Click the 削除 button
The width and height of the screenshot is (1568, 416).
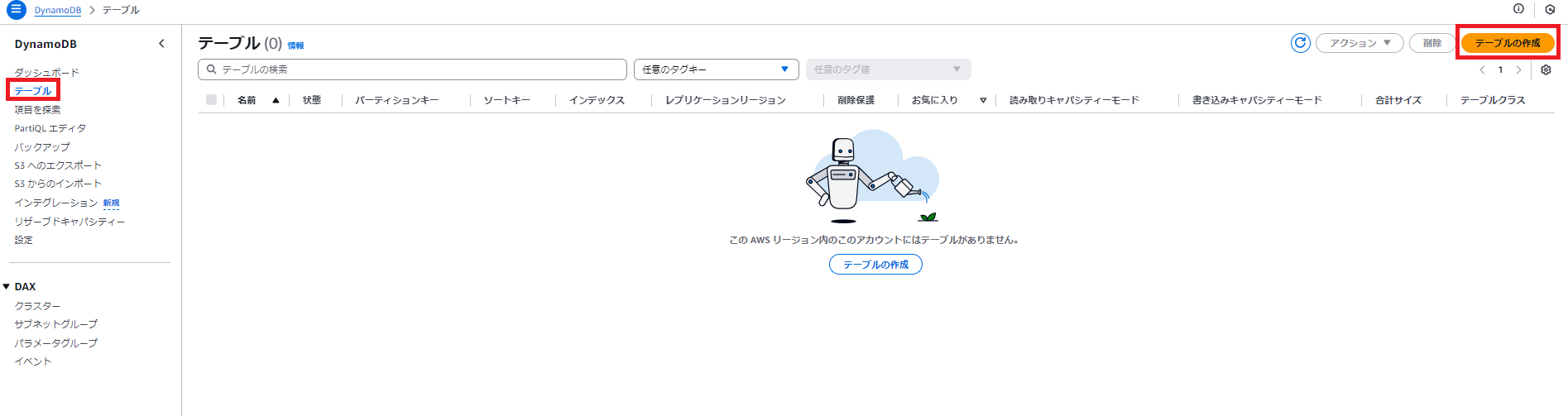pyautogui.click(x=1432, y=43)
